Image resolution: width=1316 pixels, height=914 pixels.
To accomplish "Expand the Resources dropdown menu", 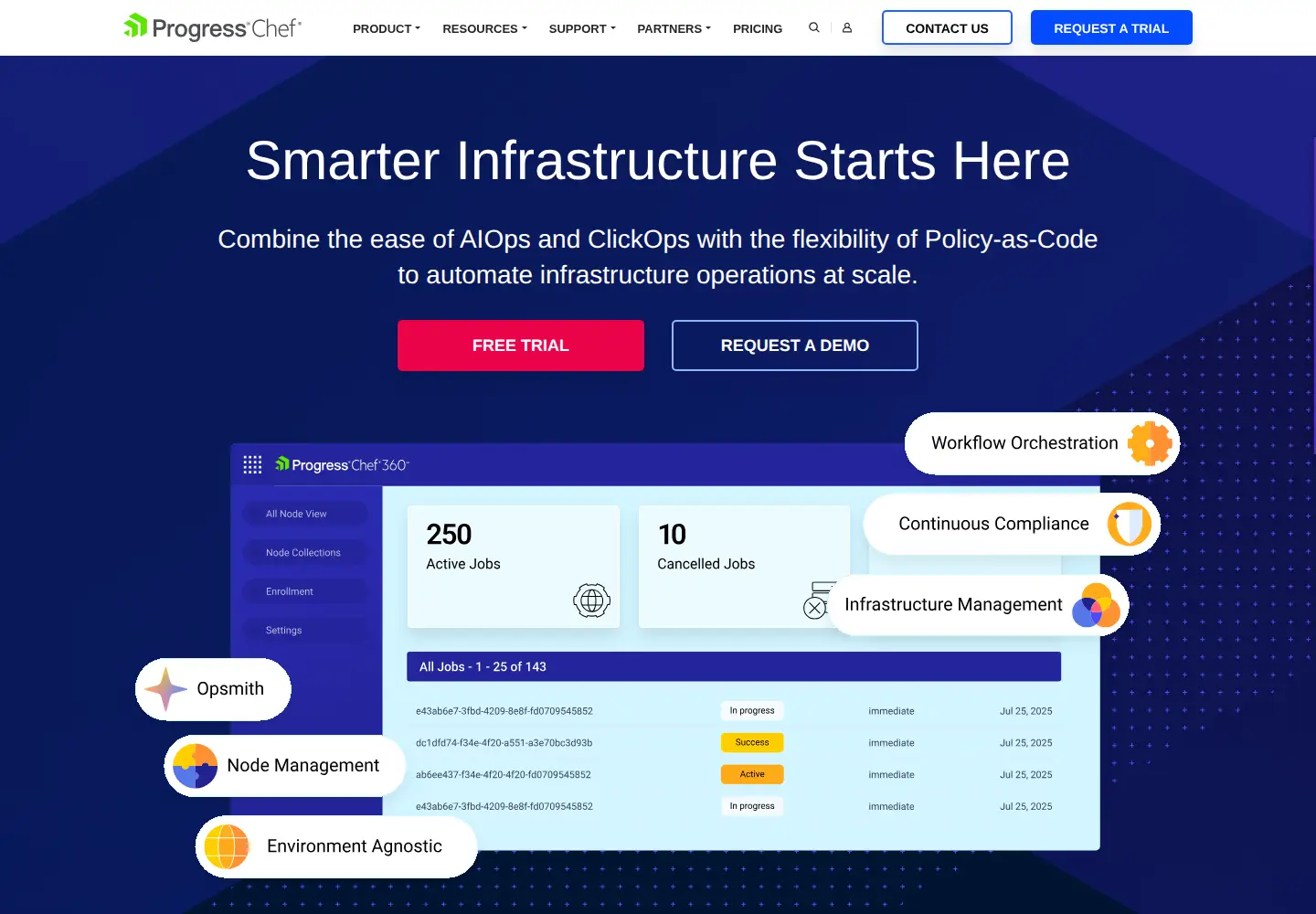I will (485, 28).
